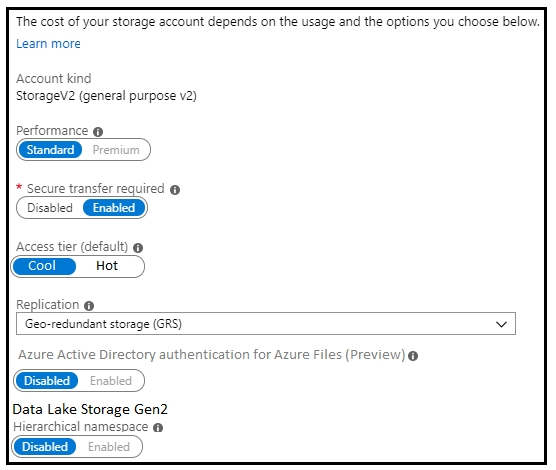Choose the Hot access tier

click(x=107, y=266)
